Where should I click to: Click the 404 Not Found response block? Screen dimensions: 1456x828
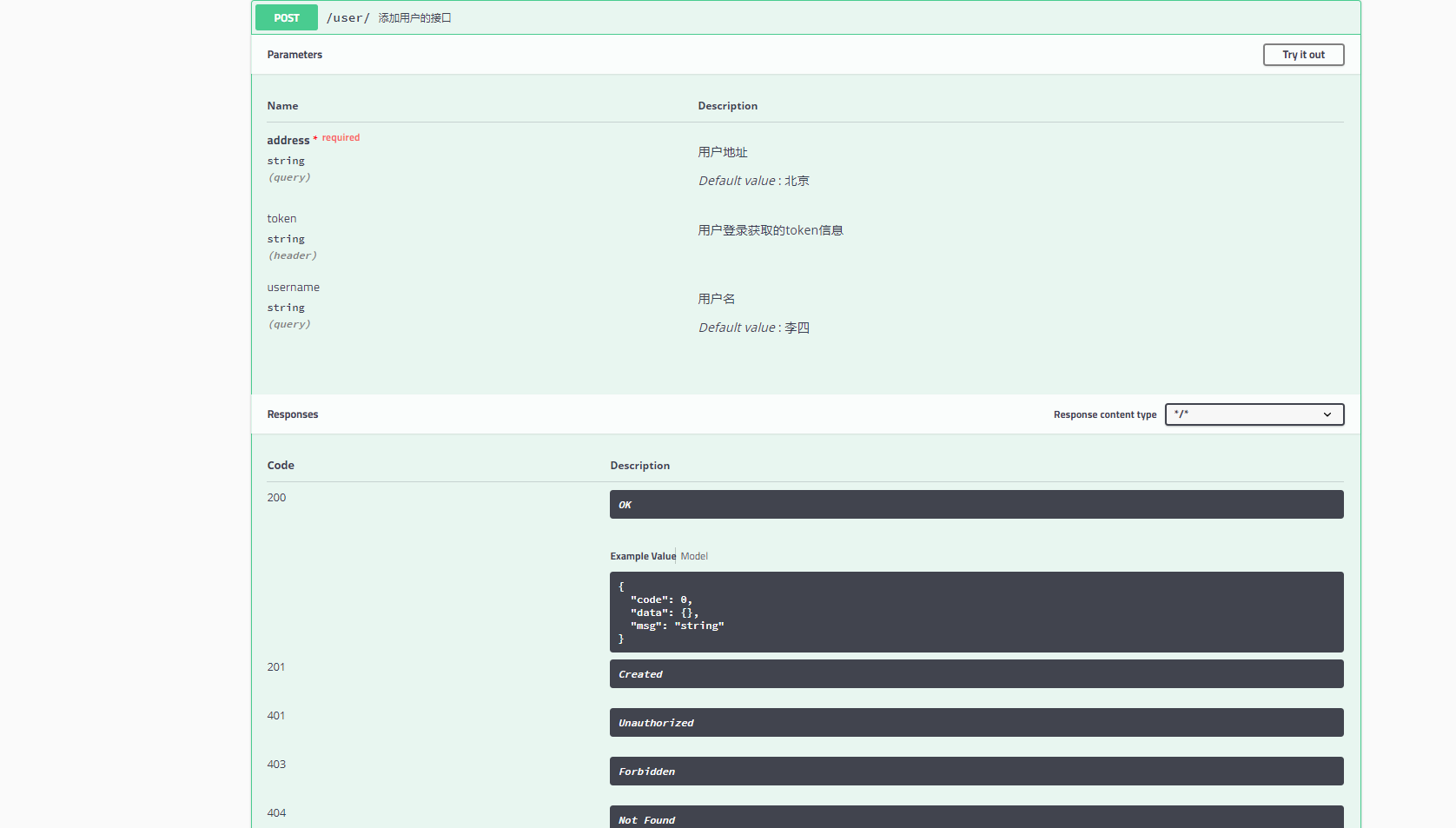976,818
